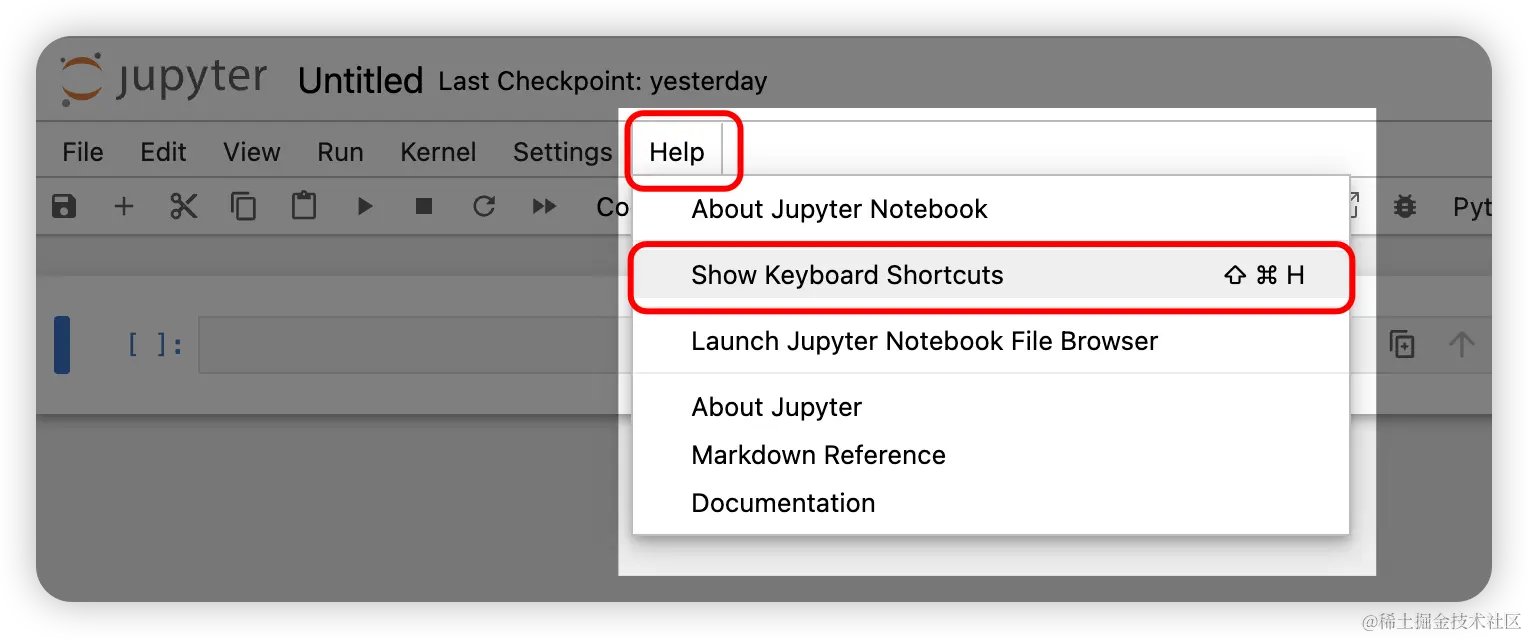This screenshot has width=1528, height=638.
Task: Click the Save notebook icon
Action: tap(64, 207)
